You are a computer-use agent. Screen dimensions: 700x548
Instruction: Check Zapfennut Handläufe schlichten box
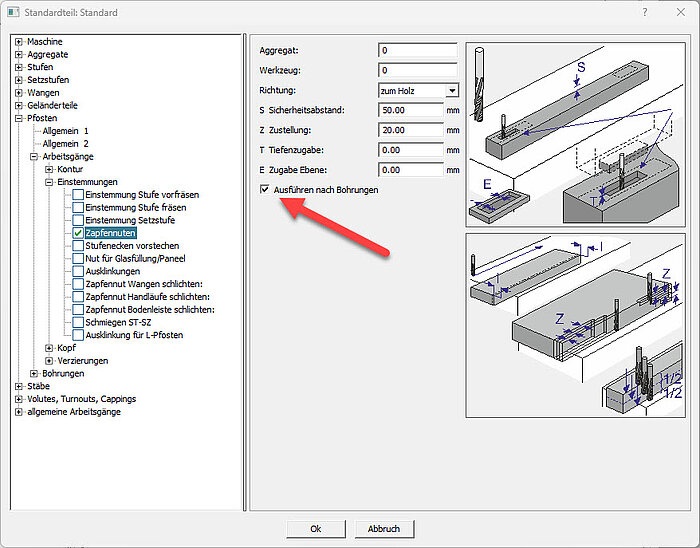click(x=78, y=297)
